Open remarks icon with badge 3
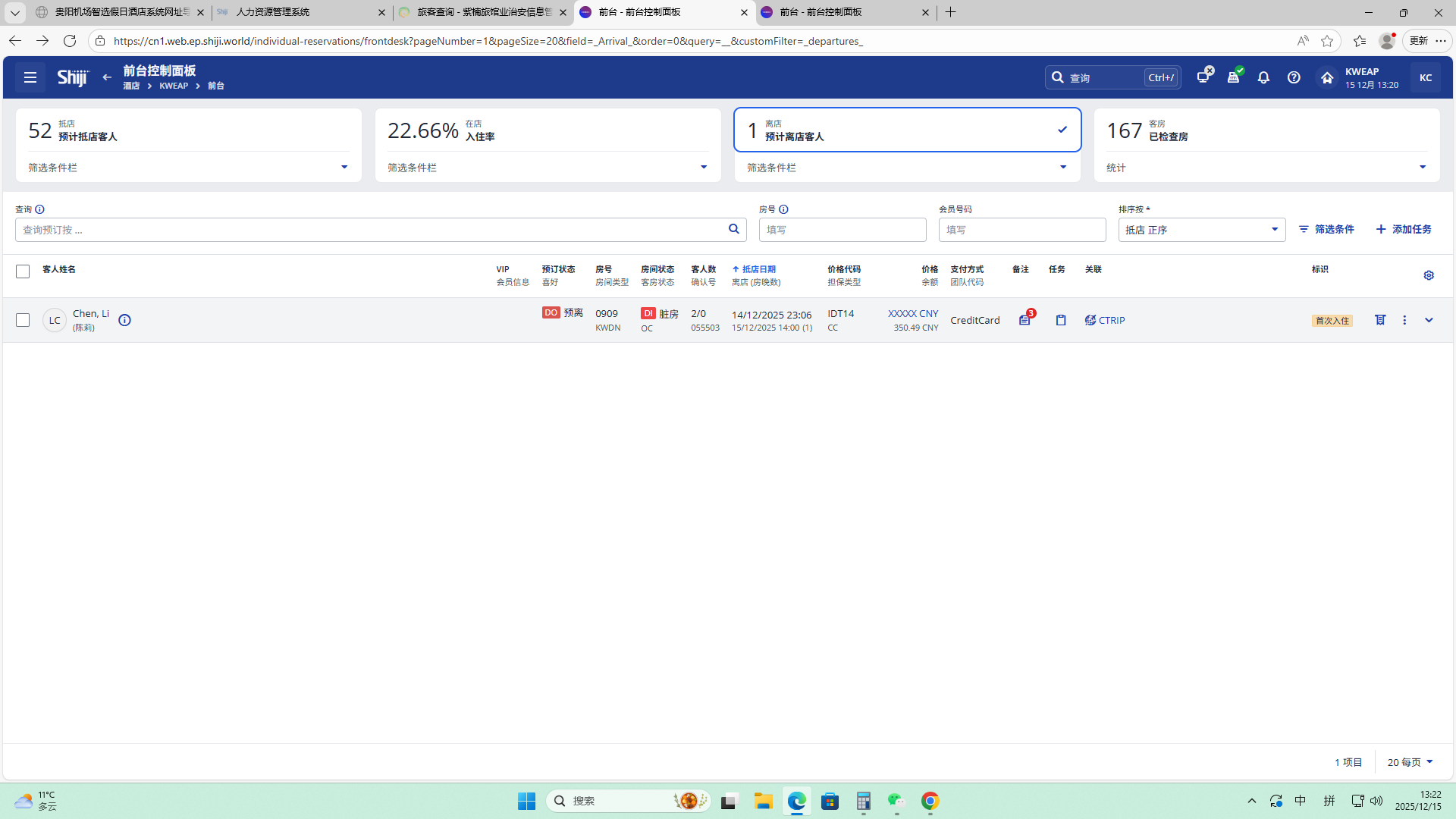 (1025, 320)
